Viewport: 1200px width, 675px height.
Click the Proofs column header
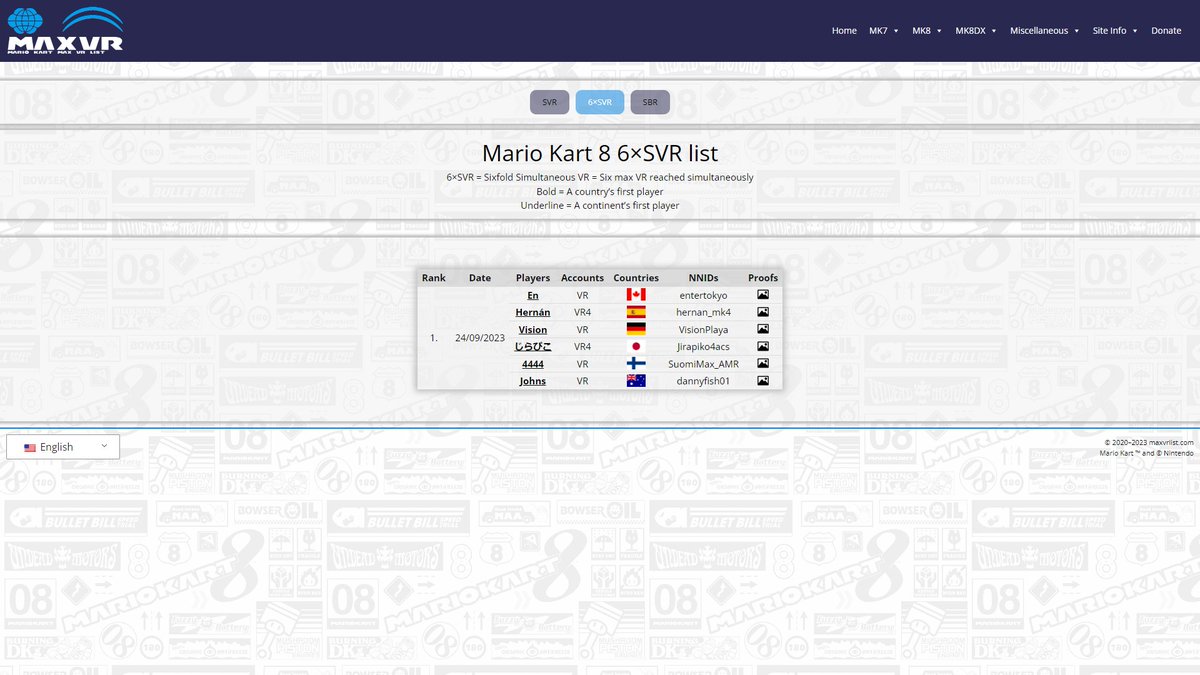tap(763, 278)
